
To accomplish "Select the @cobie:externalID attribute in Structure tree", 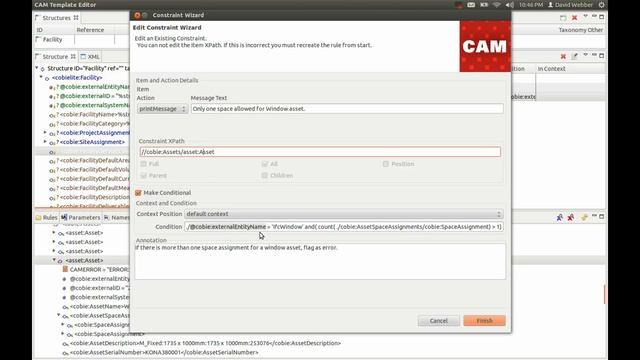I will pyautogui.click(x=94, y=96).
